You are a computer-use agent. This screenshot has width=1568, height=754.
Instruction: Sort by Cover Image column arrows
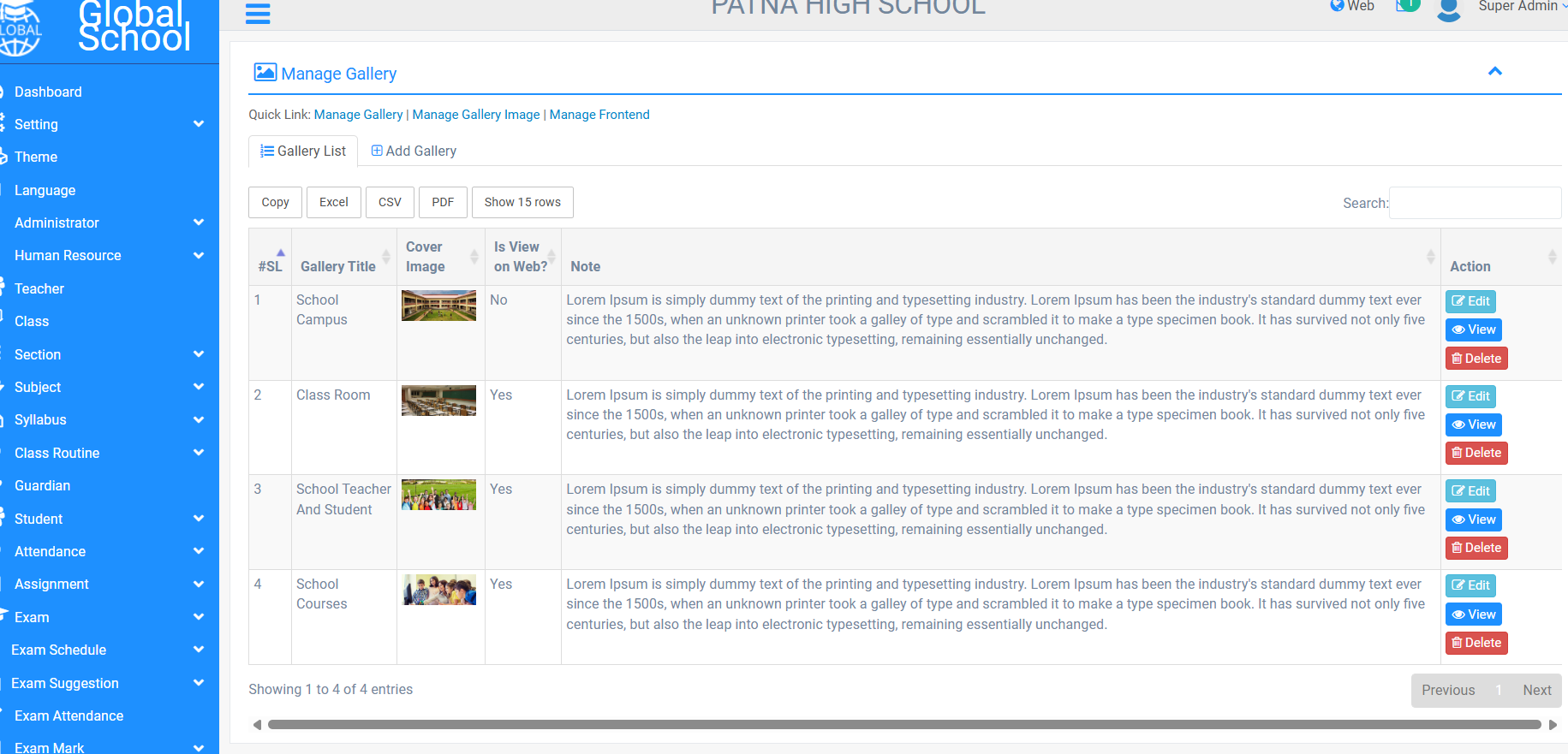coord(474,257)
